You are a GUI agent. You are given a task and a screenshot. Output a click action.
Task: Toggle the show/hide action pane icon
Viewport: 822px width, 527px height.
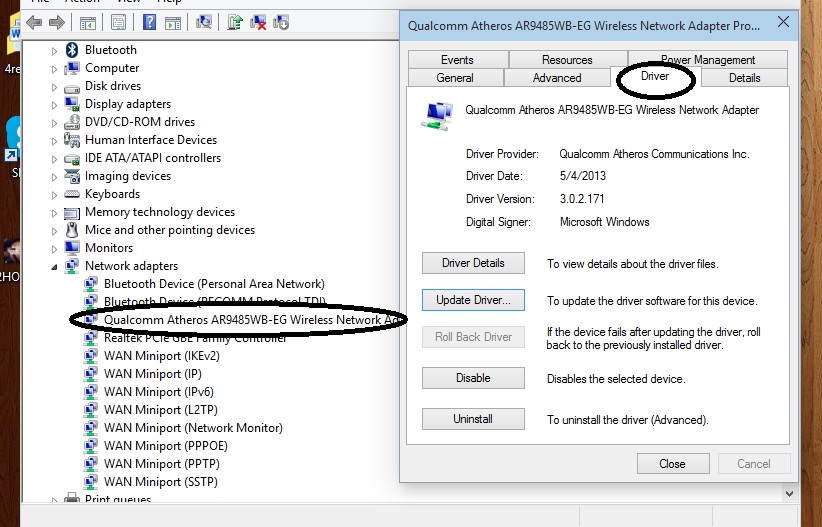(172, 23)
